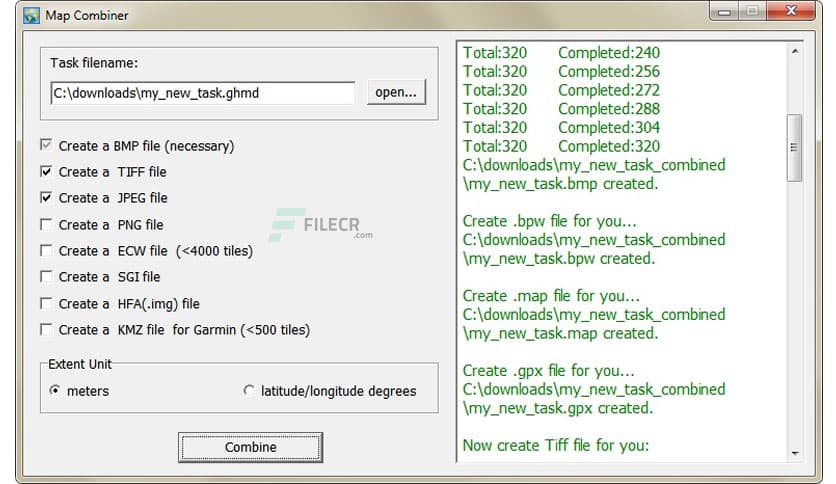This screenshot has height=484, width=836.
Task: Click the open... button
Action: pyautogui.click(x=396, y=92)
